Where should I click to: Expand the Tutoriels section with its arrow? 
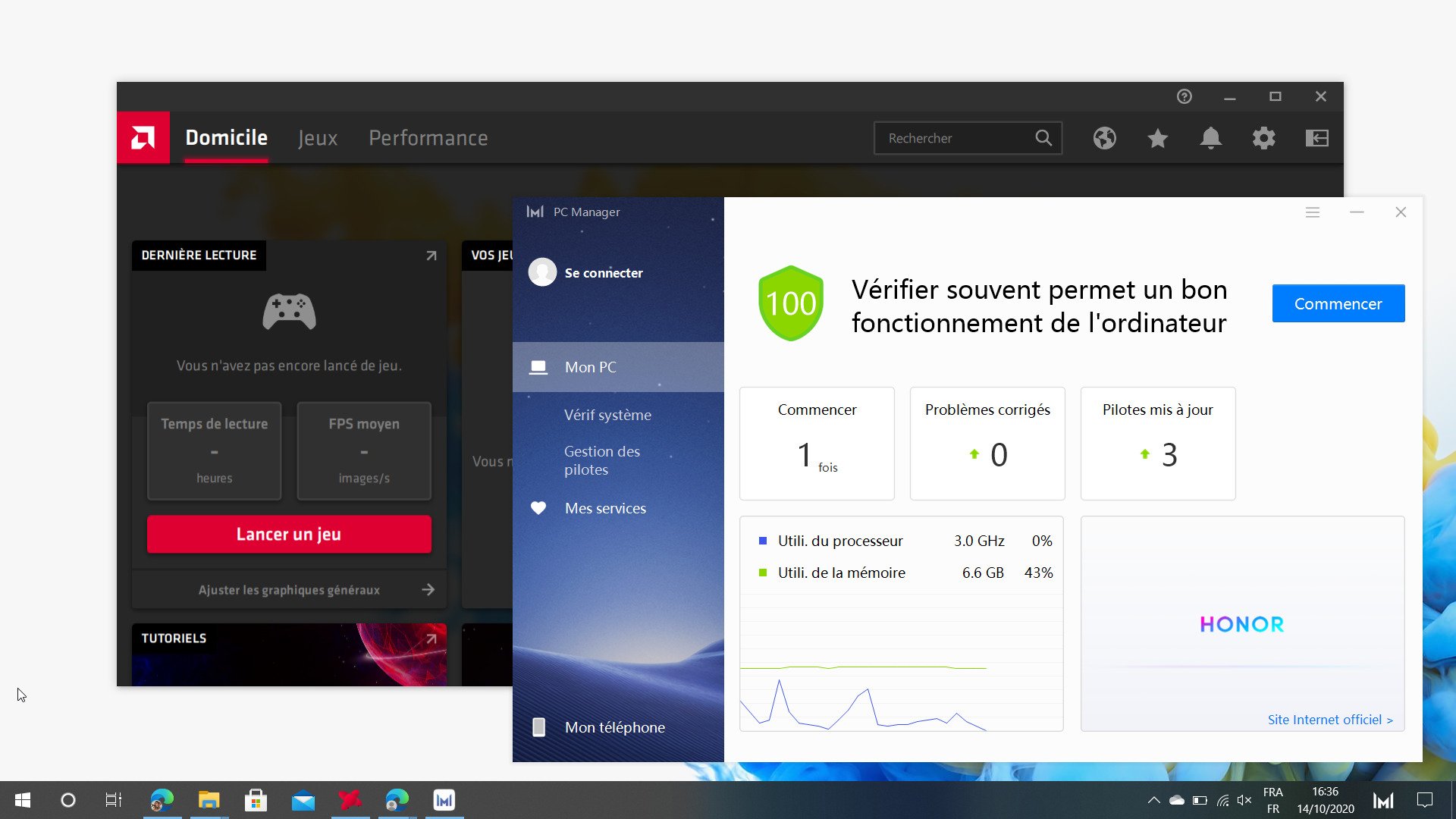[431, 639]
